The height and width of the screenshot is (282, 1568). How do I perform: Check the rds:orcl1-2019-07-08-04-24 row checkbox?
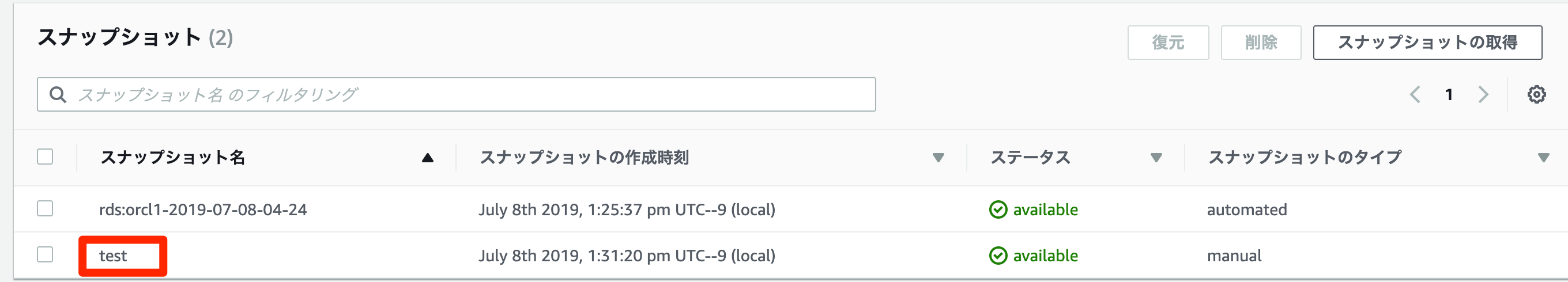(x=45, y=209)
